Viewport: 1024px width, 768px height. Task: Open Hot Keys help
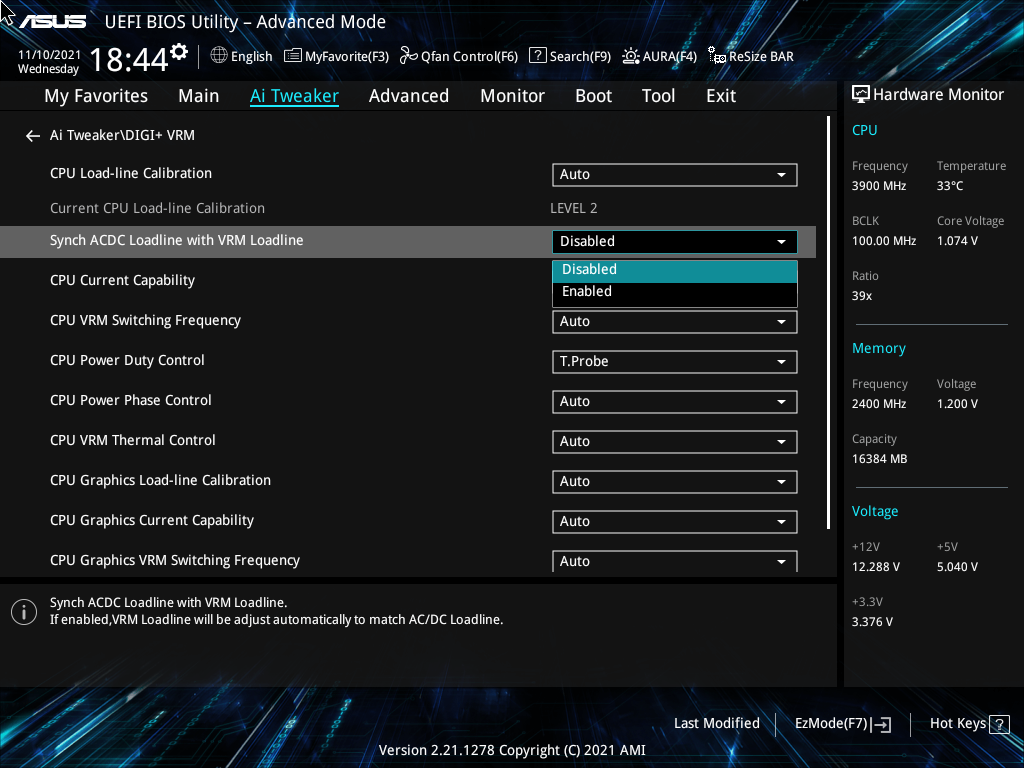(x=969, y=724)
